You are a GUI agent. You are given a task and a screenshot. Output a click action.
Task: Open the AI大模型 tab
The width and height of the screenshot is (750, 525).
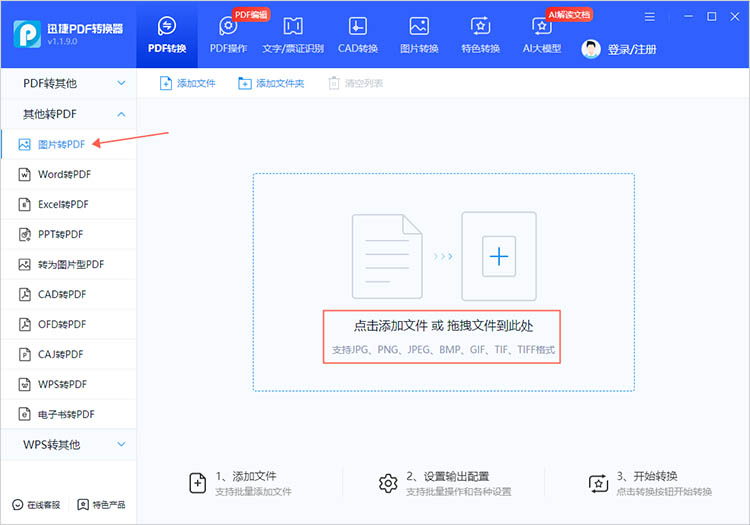[x=541, y=35]
